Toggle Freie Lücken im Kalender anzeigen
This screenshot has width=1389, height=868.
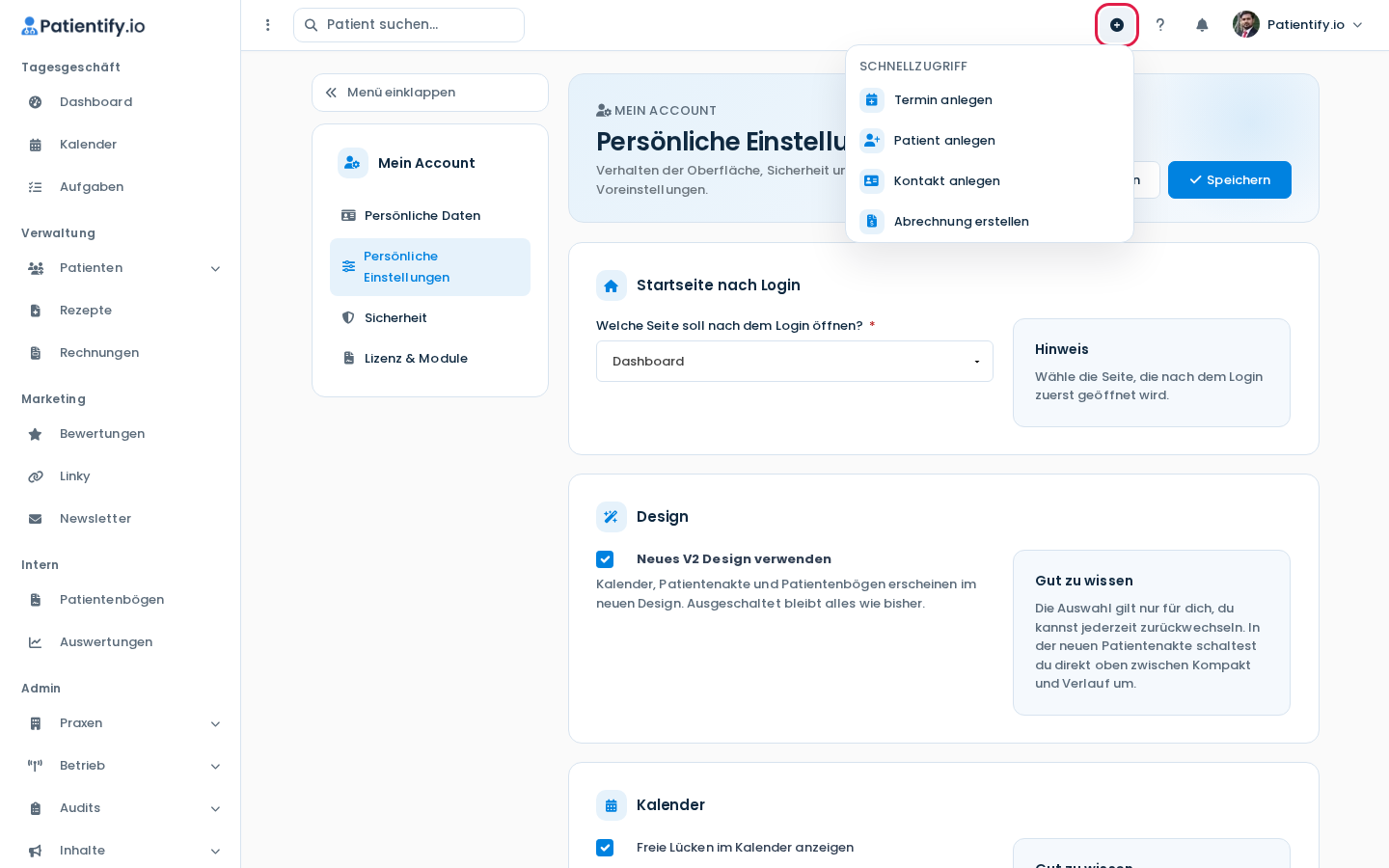point(605,848)
